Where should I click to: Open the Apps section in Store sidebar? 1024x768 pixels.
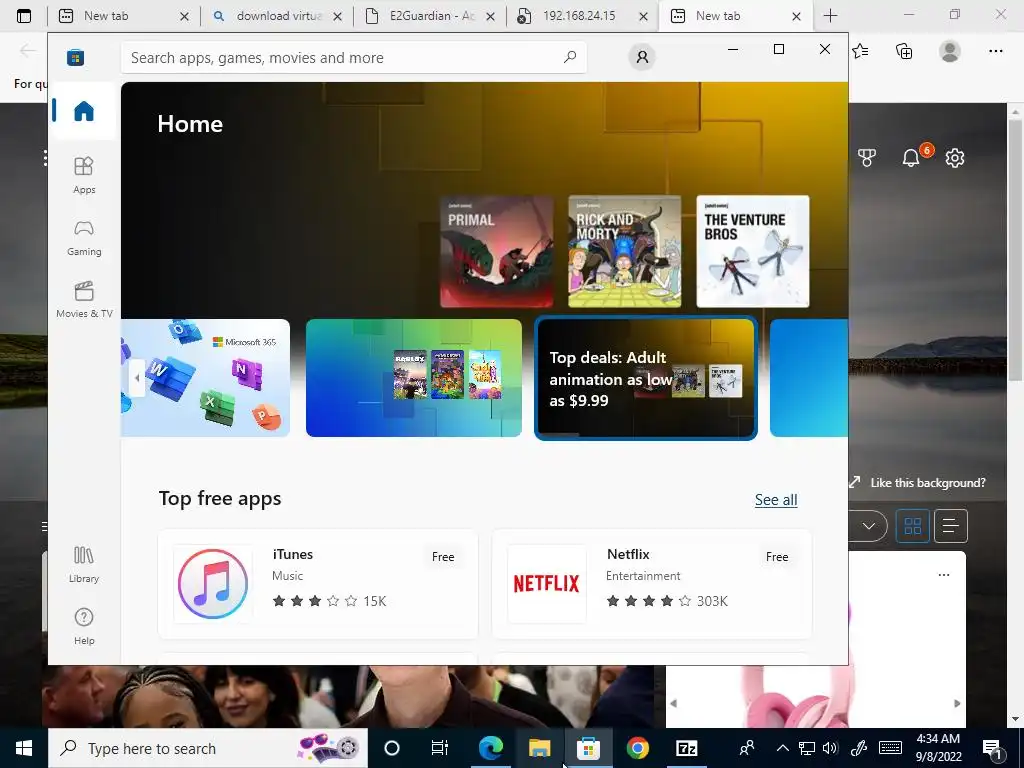tap(84, 176)
